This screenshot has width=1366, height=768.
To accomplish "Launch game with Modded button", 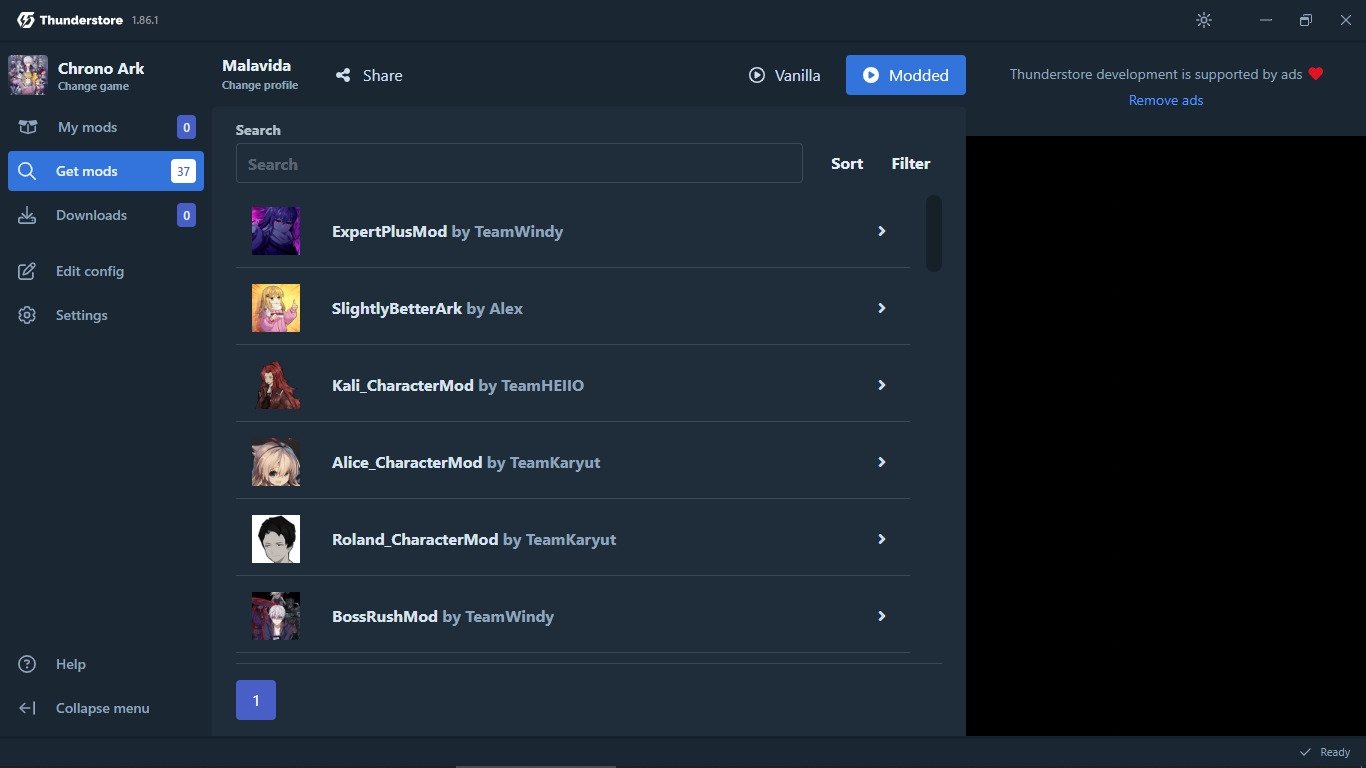I will pos(906,75).
